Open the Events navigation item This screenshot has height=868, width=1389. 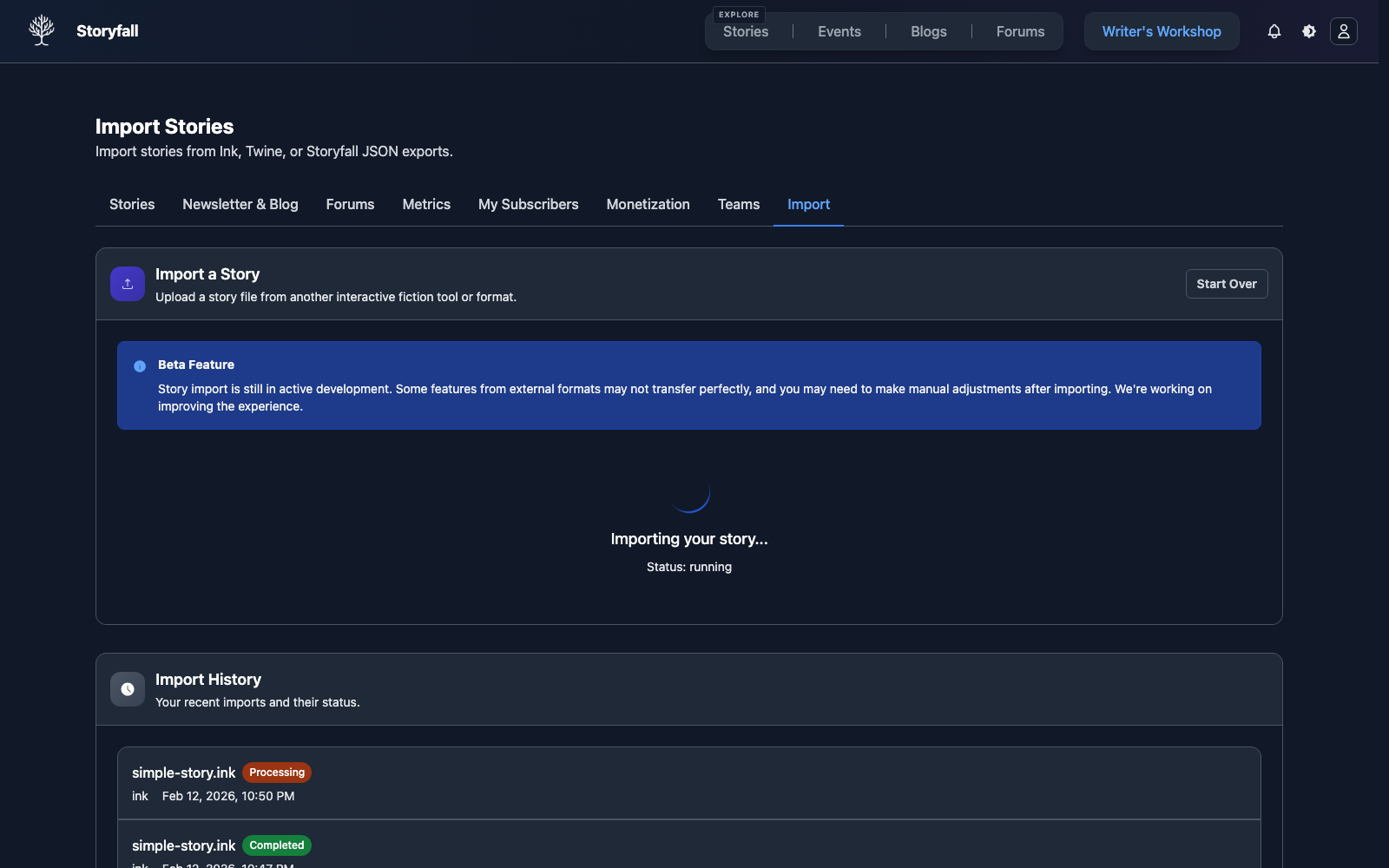839,31
